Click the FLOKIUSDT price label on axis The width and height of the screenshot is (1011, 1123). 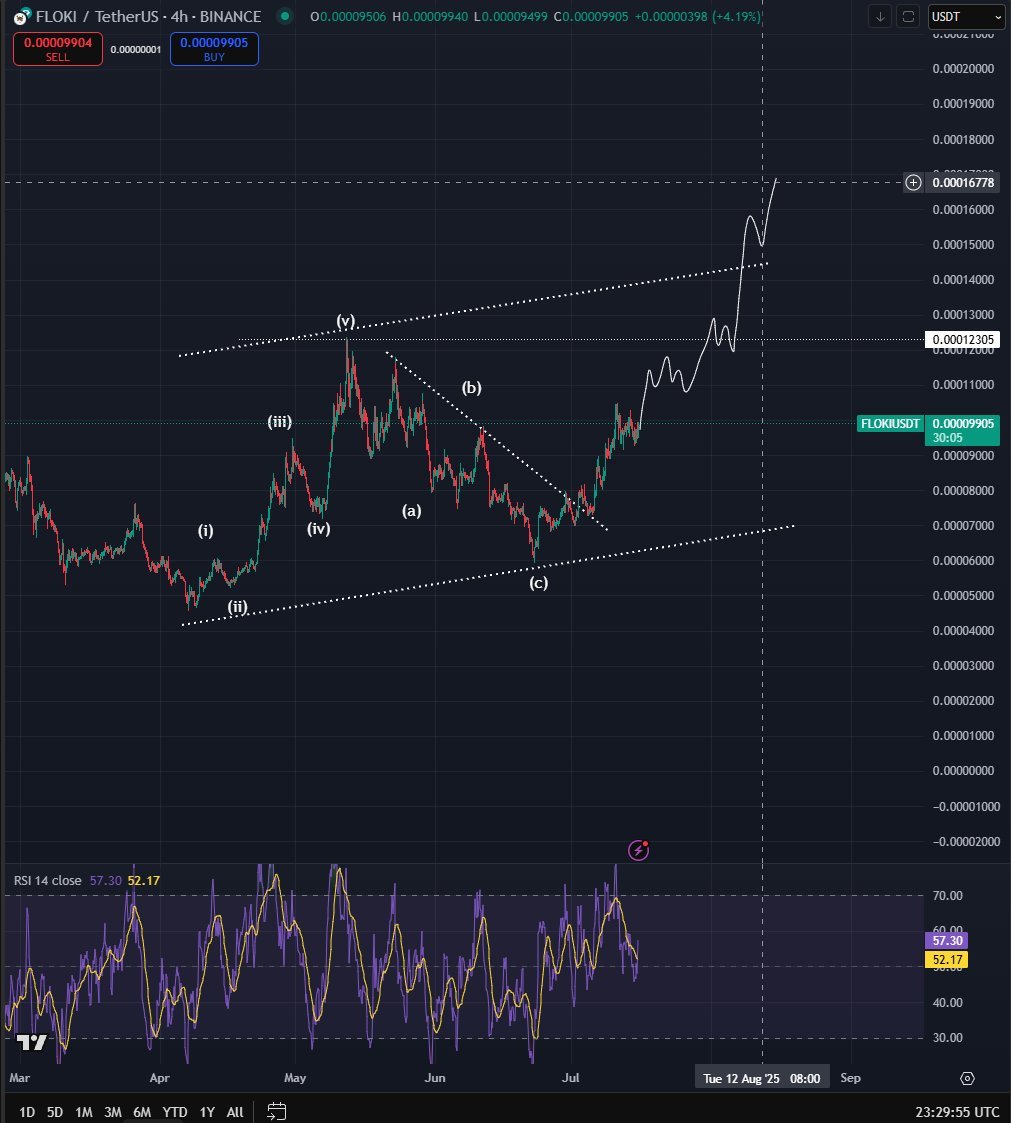[889, 424]
